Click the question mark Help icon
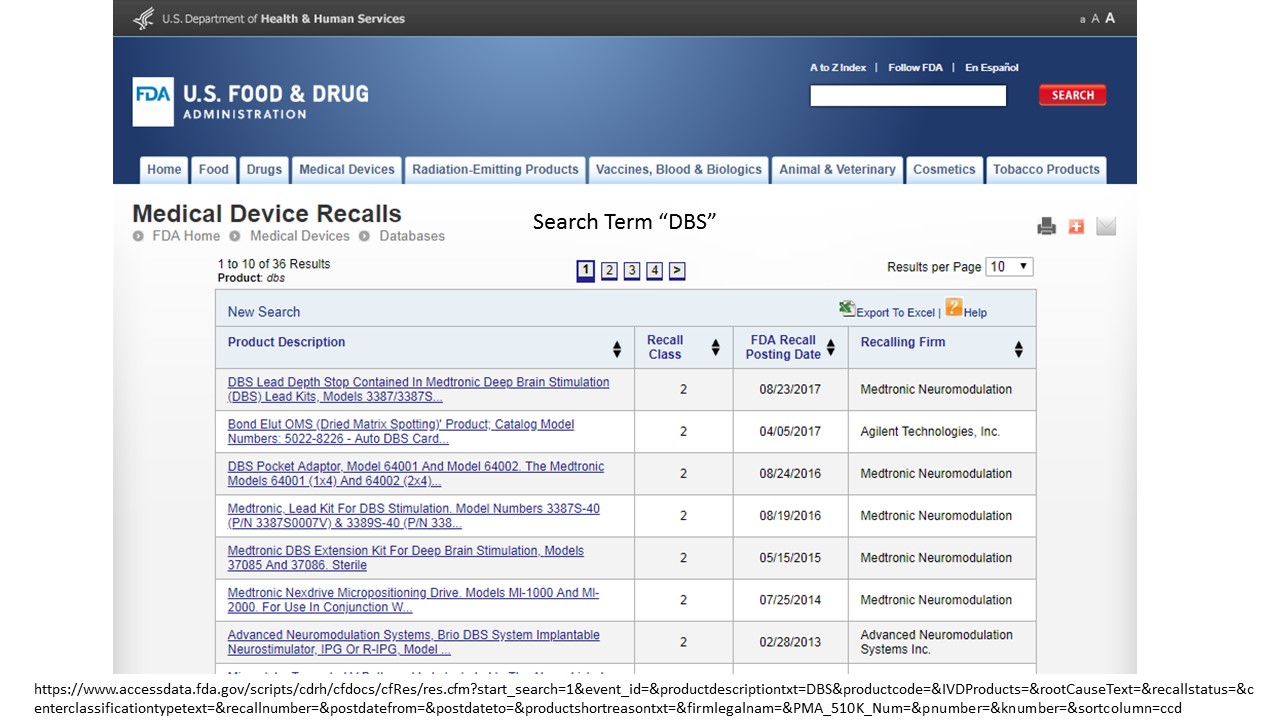The width and height of the screenshot is (1280, 720). pyautogui.click(x=953, y=308)
